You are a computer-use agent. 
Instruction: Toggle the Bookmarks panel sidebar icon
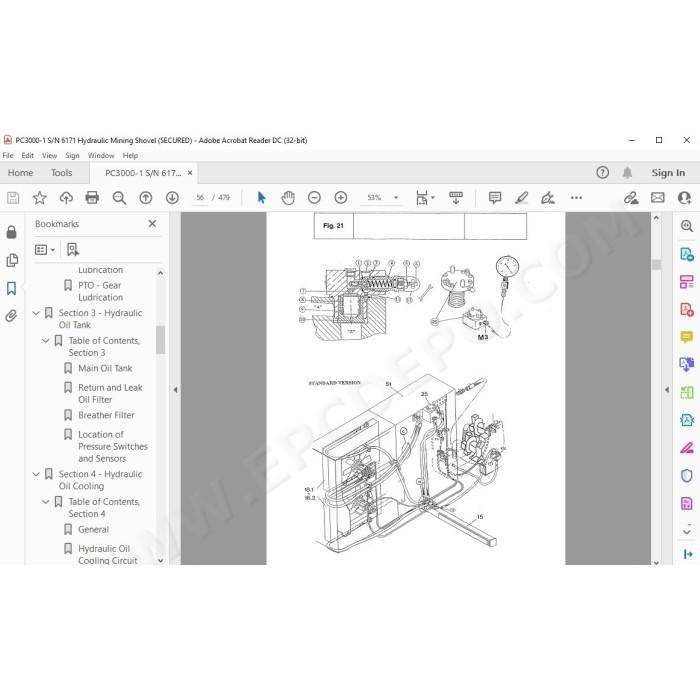pos(12,288)
